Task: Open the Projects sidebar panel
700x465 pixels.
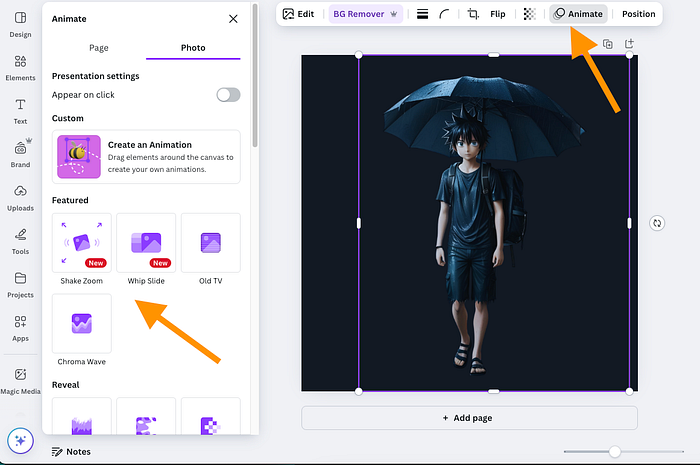Action: click(x=20, y=285)
